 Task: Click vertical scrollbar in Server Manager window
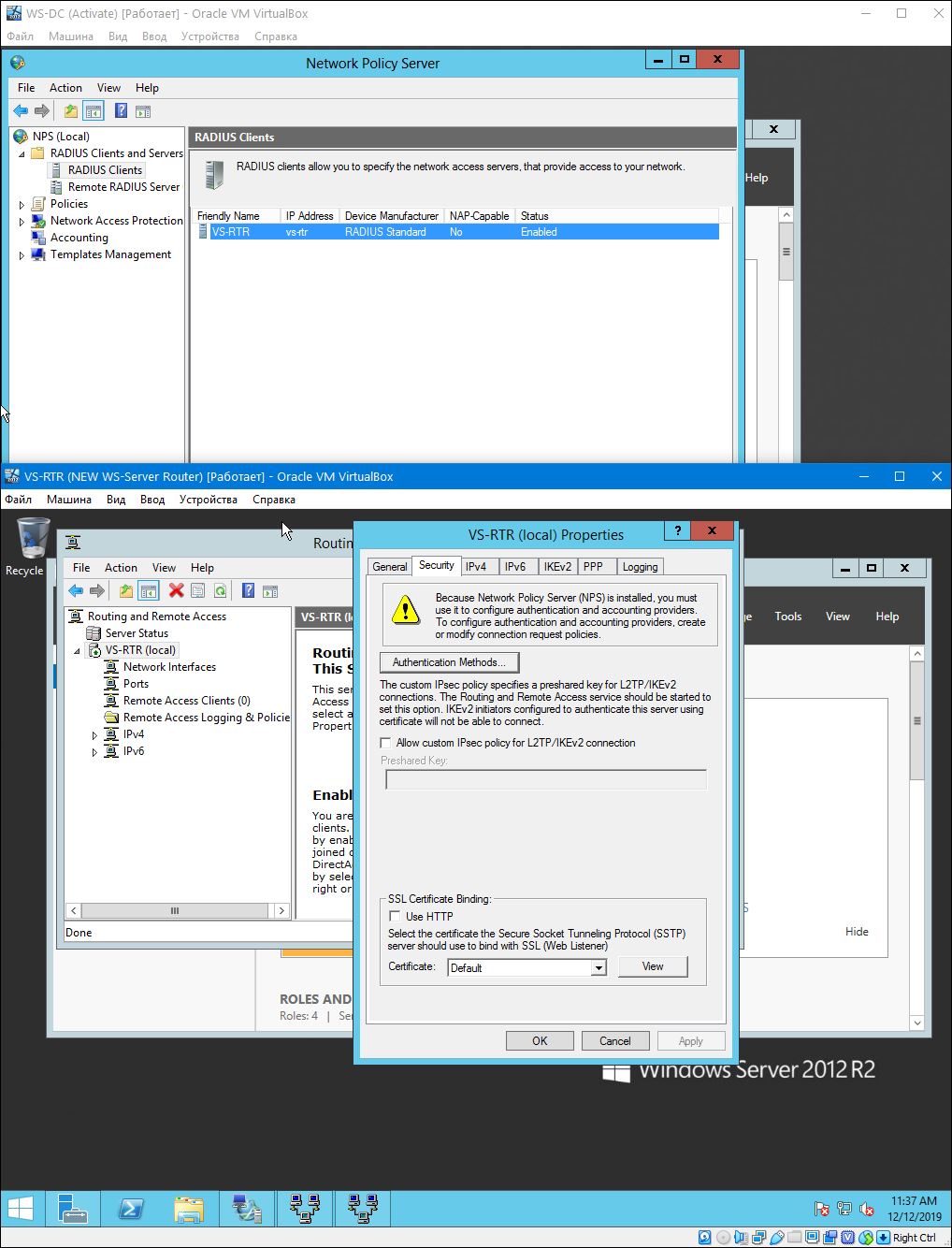(x=917, y=838)
